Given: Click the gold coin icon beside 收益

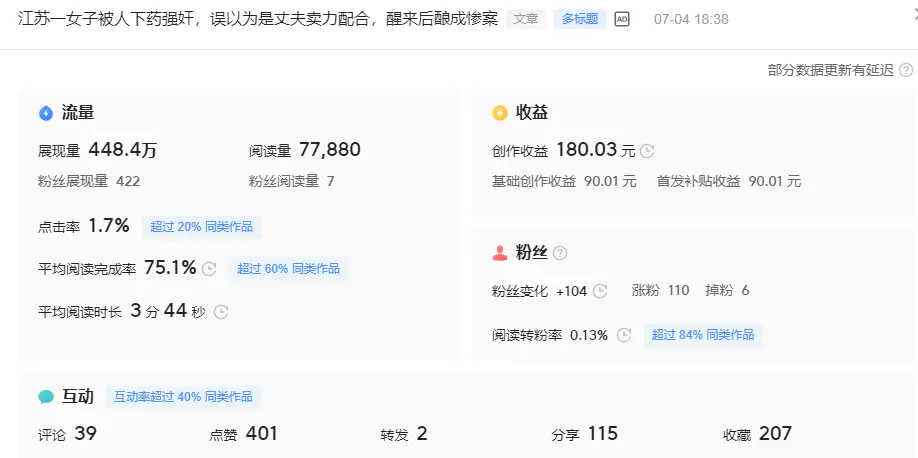Looking at the screenshot, I should [x=499, y=113].
